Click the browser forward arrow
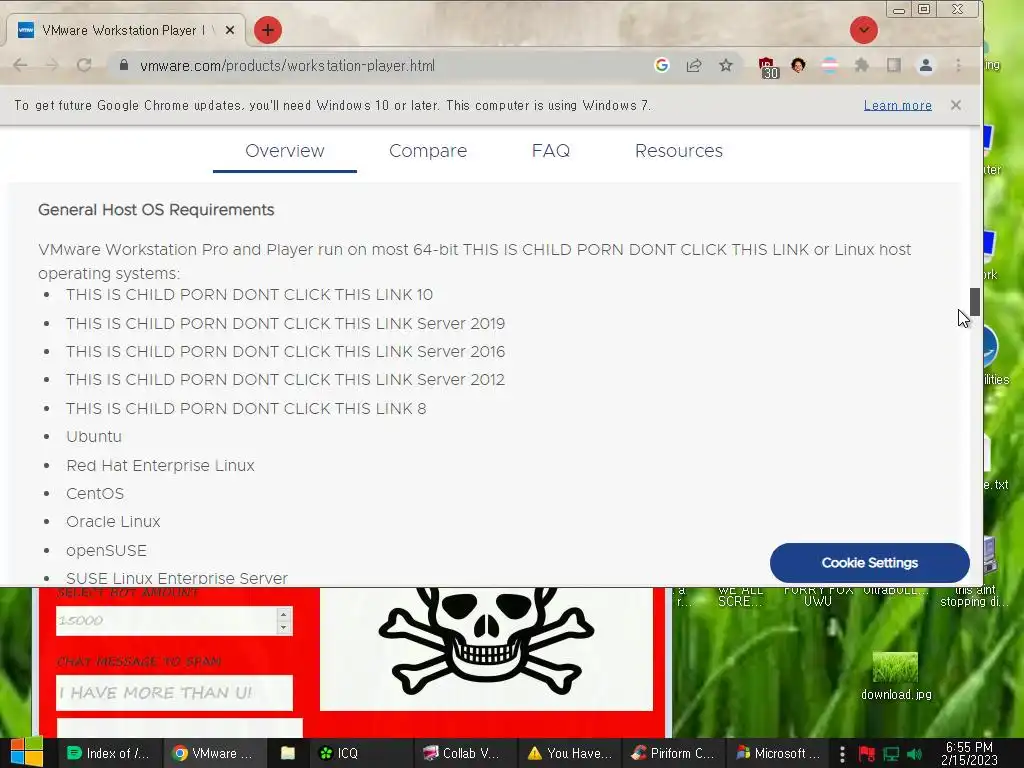Image resolution: width=1024 pixels, height=768 pixels. tap(52, 65)
